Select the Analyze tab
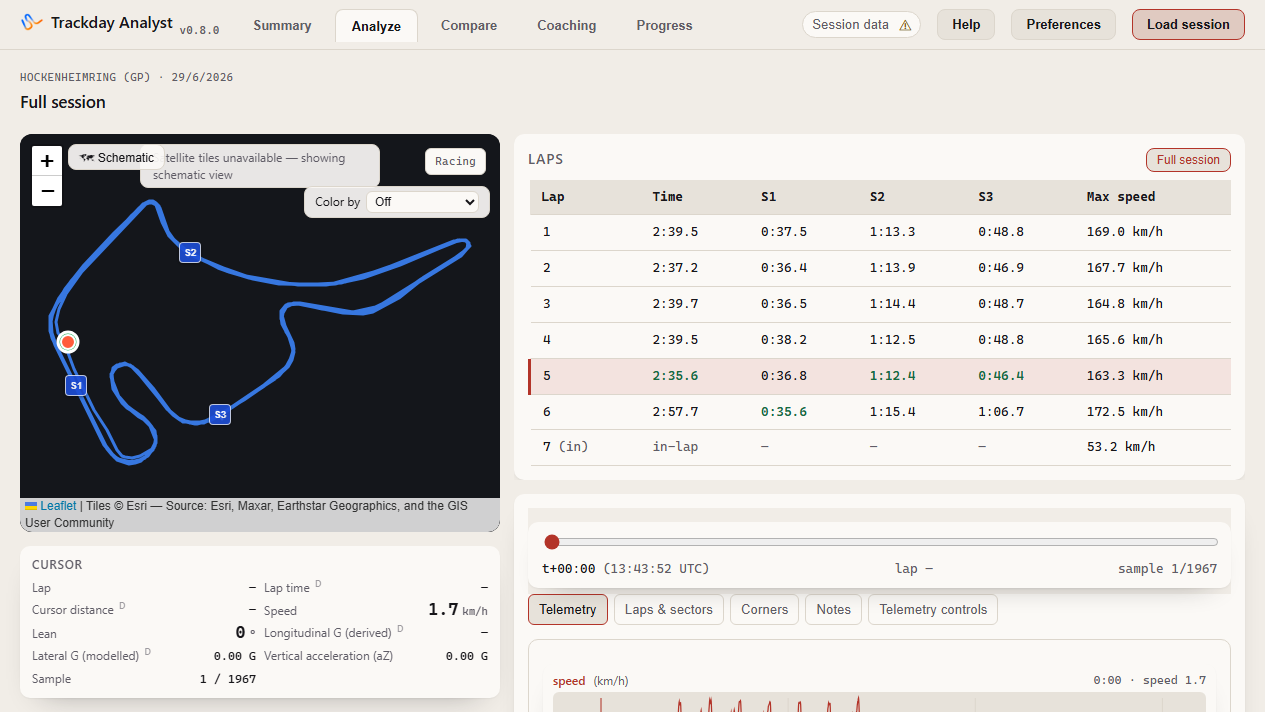The height and width of the screenshot is (712, 1265). [376, 26]
